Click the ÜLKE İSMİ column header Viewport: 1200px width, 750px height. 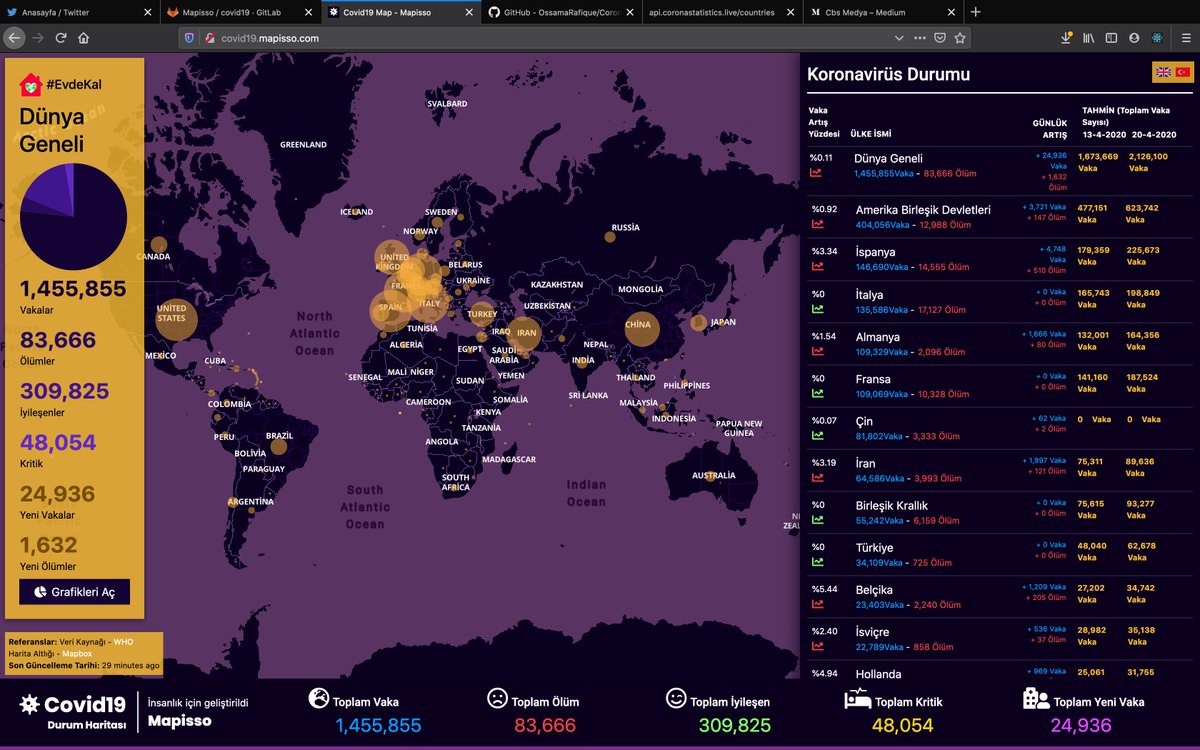(x=870, y=133)
